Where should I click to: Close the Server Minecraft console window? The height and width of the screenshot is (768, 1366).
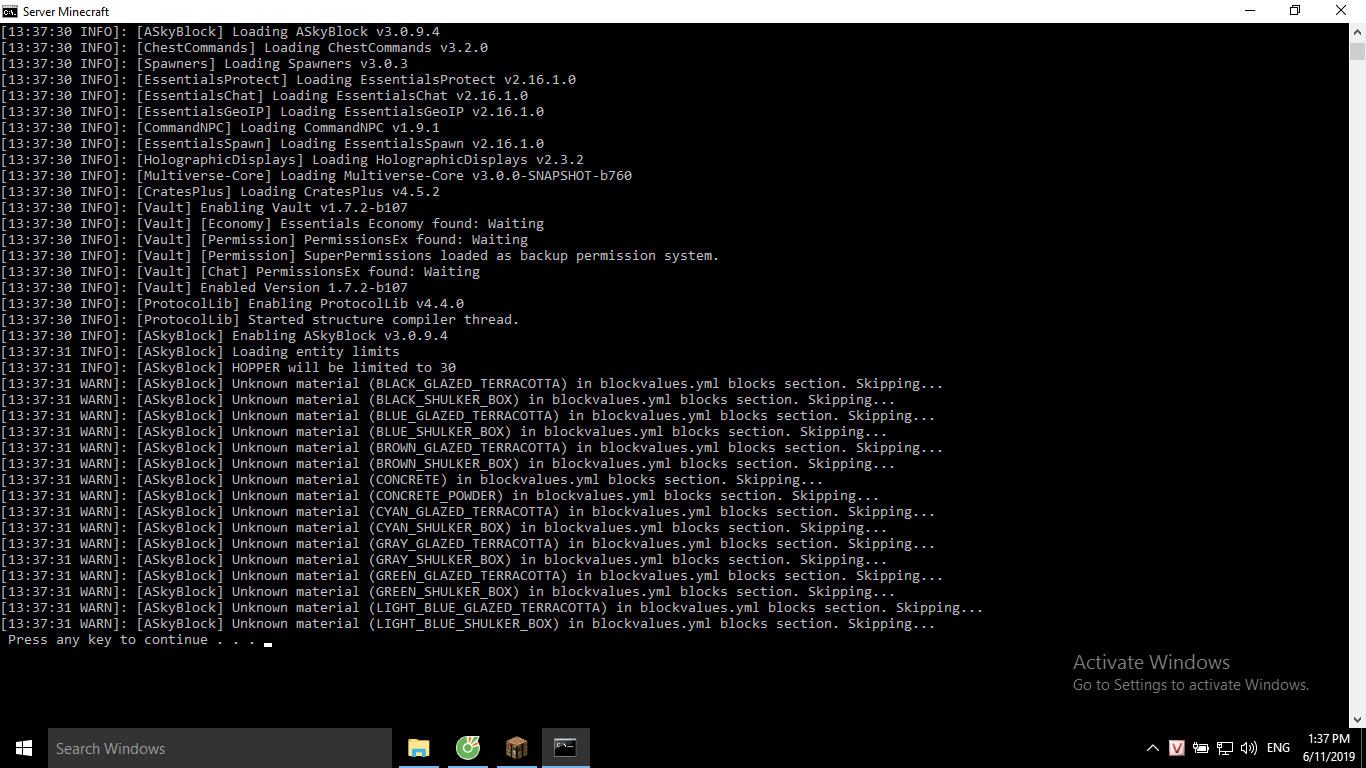1342,11
